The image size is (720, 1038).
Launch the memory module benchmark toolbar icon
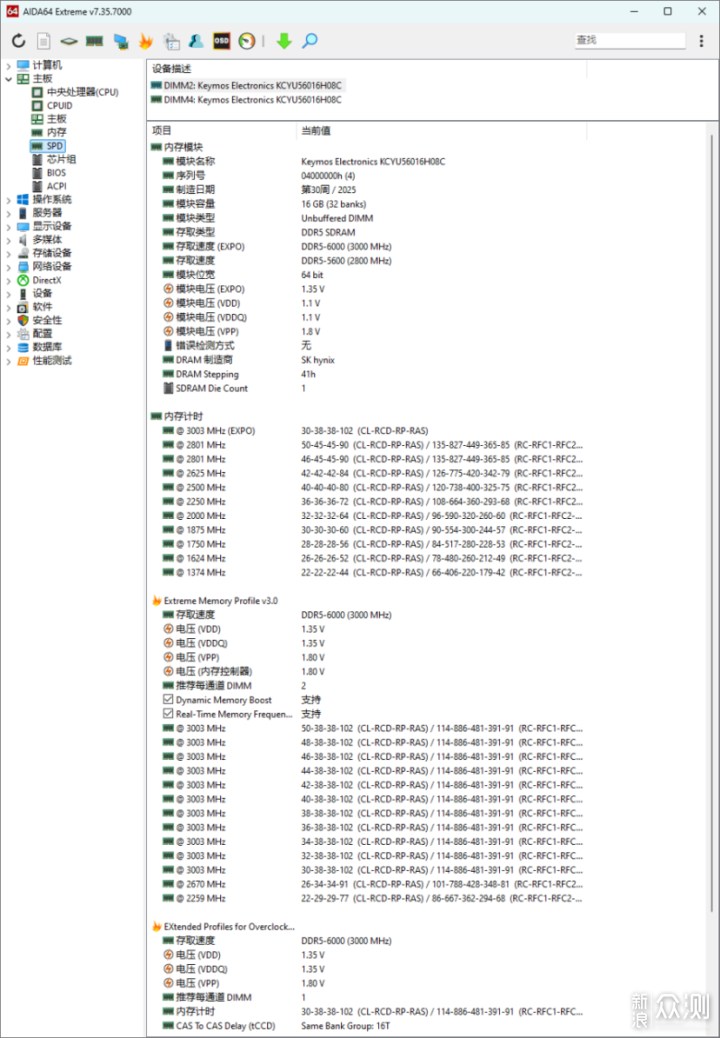[95, 41]
